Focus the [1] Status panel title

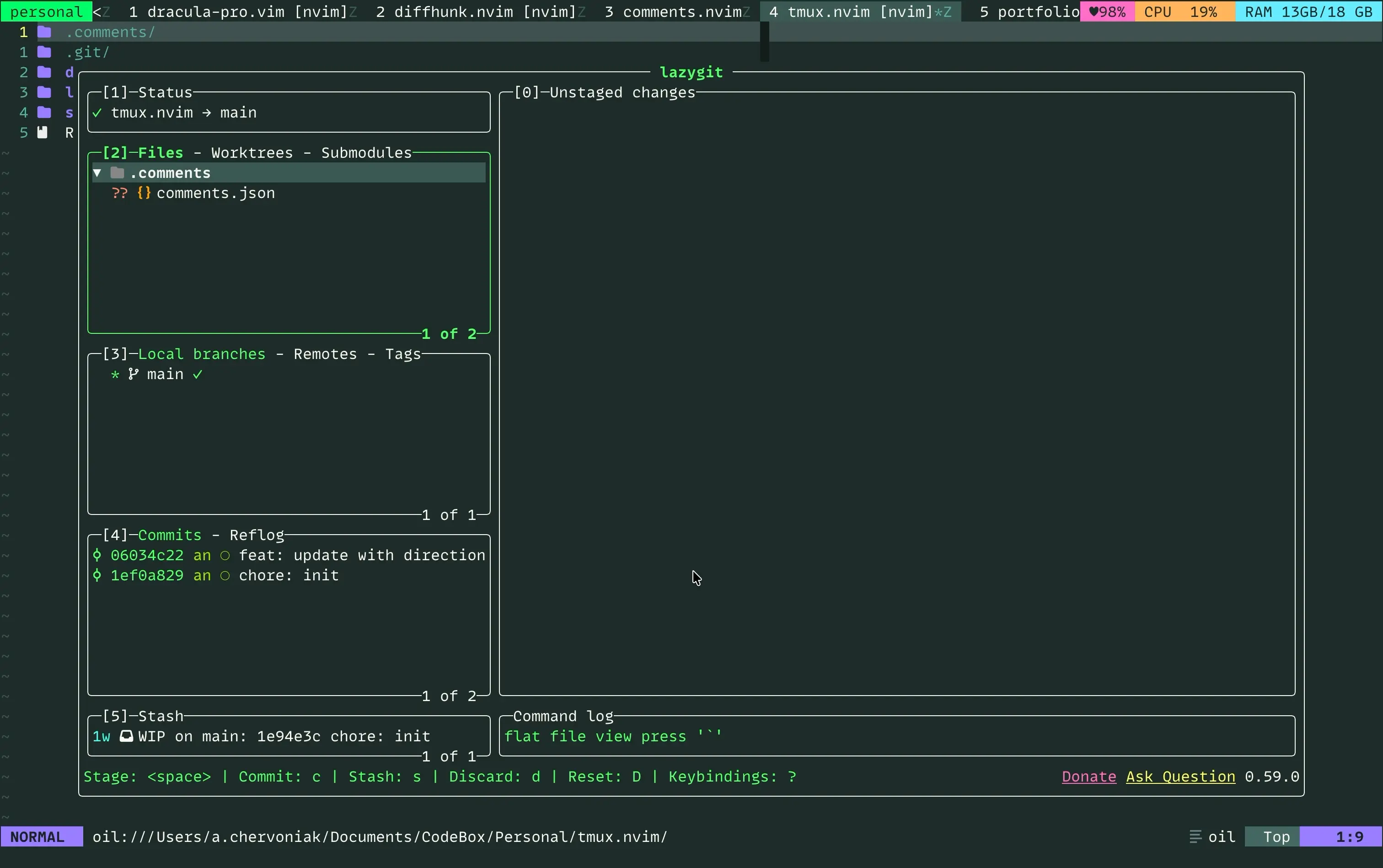tap(147, 92)
